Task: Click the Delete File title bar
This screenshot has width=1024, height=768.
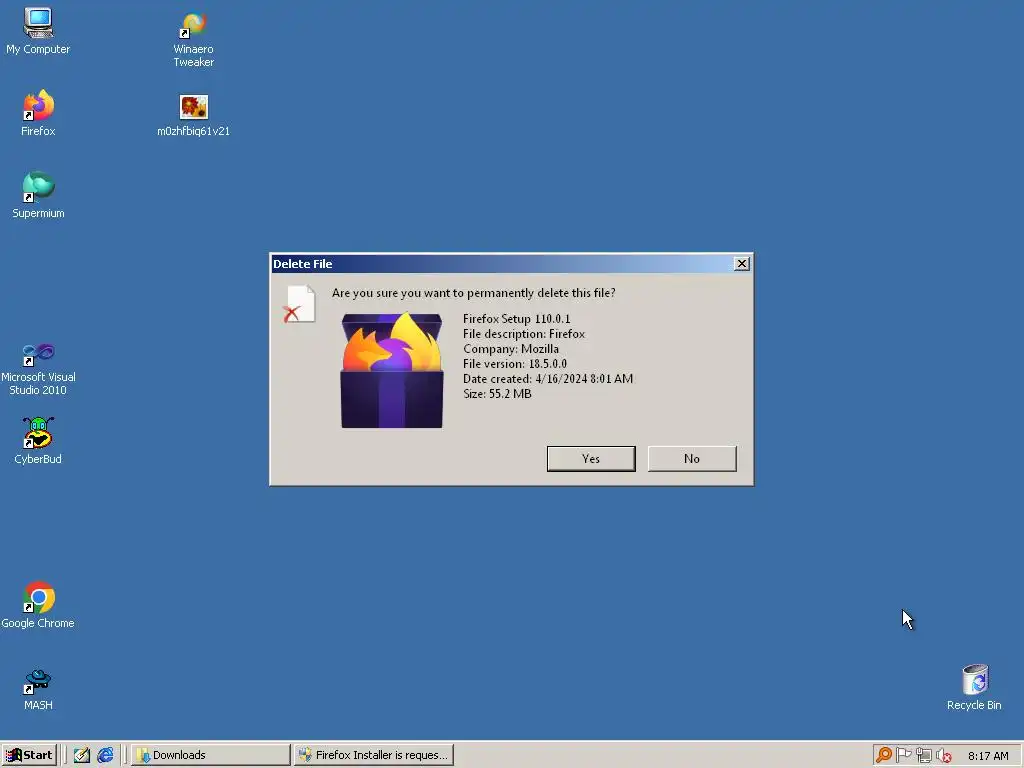Action: point(502,264)
